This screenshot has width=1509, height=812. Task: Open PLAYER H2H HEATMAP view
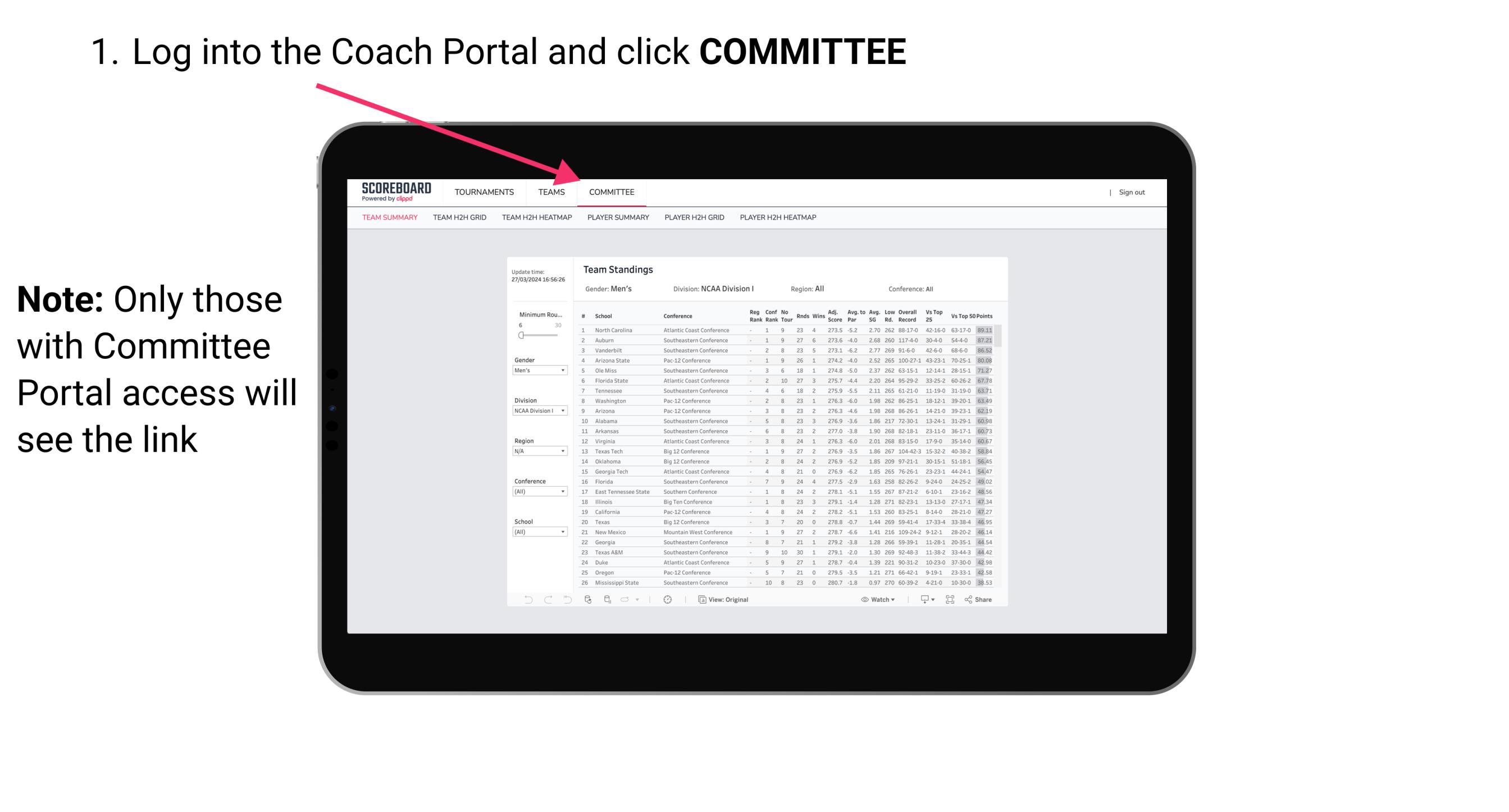click(779, 220)
